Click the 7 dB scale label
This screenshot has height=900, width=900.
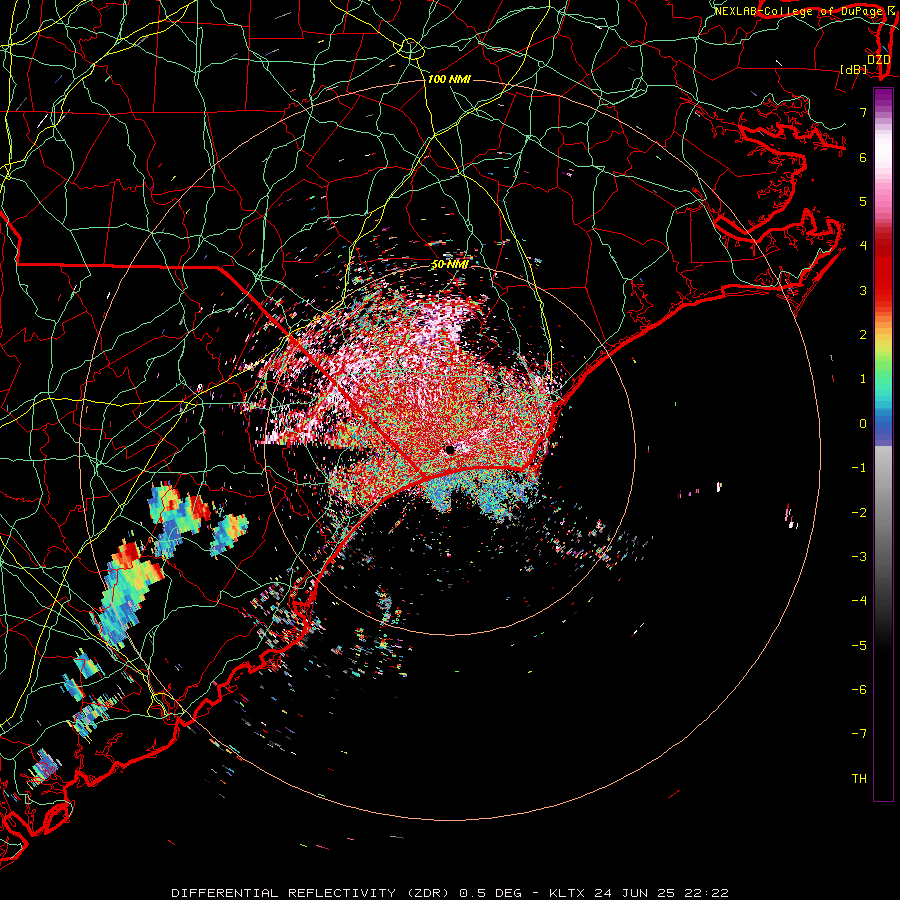[863, 112]
